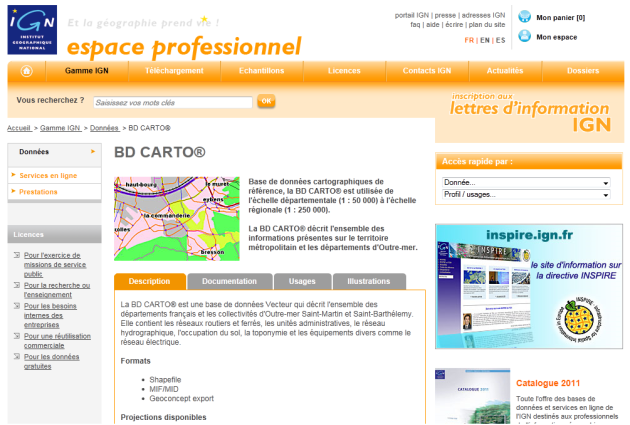This screenshot has width=630, height=425.
Task: Click the OK search button
Action: coord(266,101)
